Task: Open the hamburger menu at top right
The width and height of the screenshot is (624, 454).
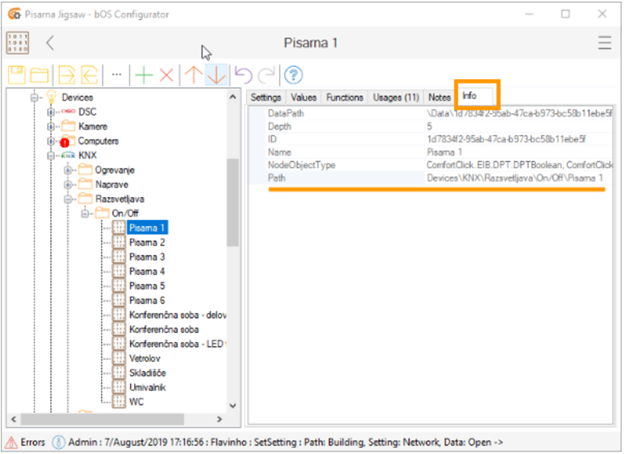Action: pyautogui.click(x=604, y=43)
